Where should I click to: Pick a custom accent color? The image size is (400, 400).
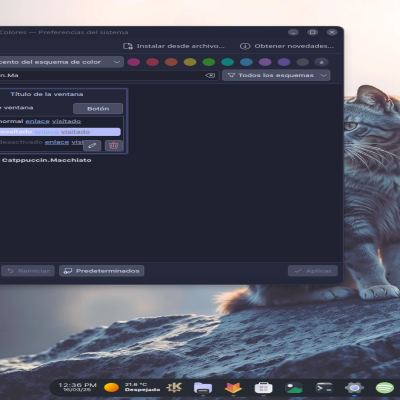(322, 62)
